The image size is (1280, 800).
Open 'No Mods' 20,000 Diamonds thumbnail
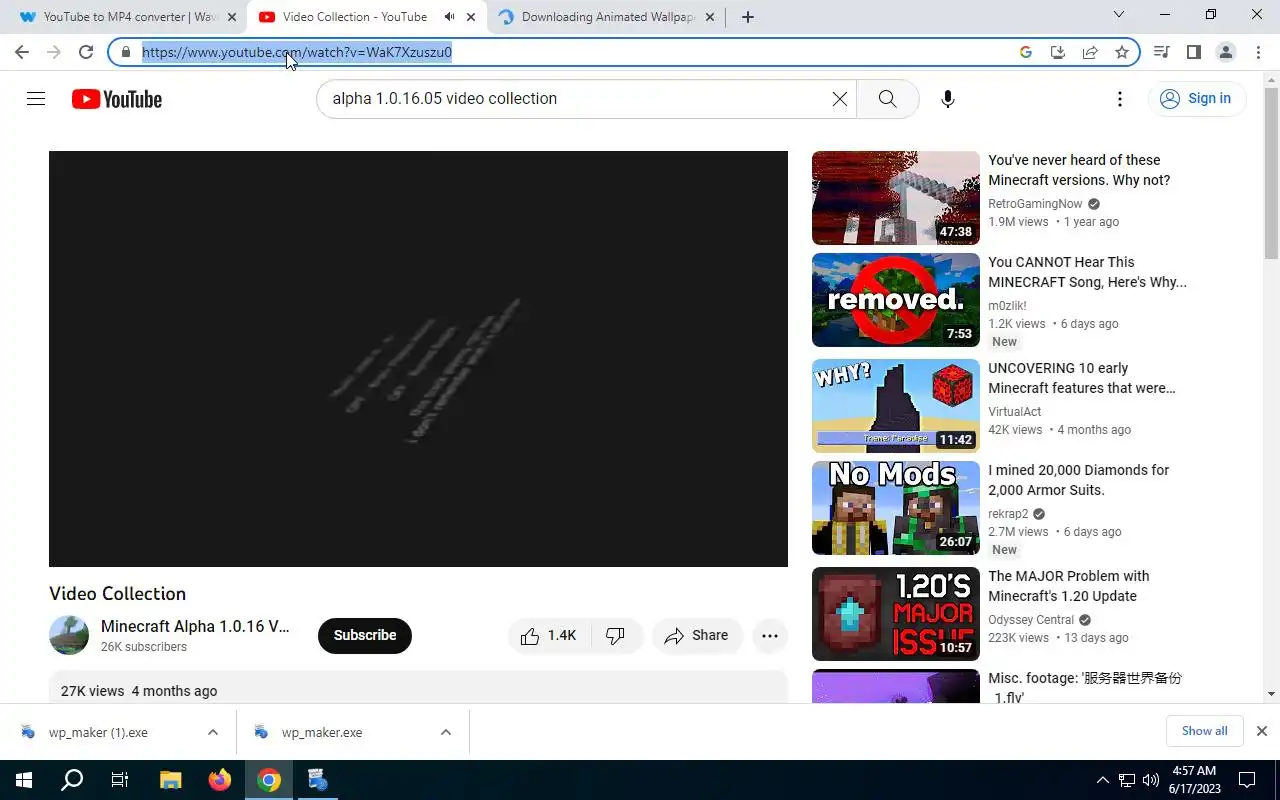coord(896,508)
